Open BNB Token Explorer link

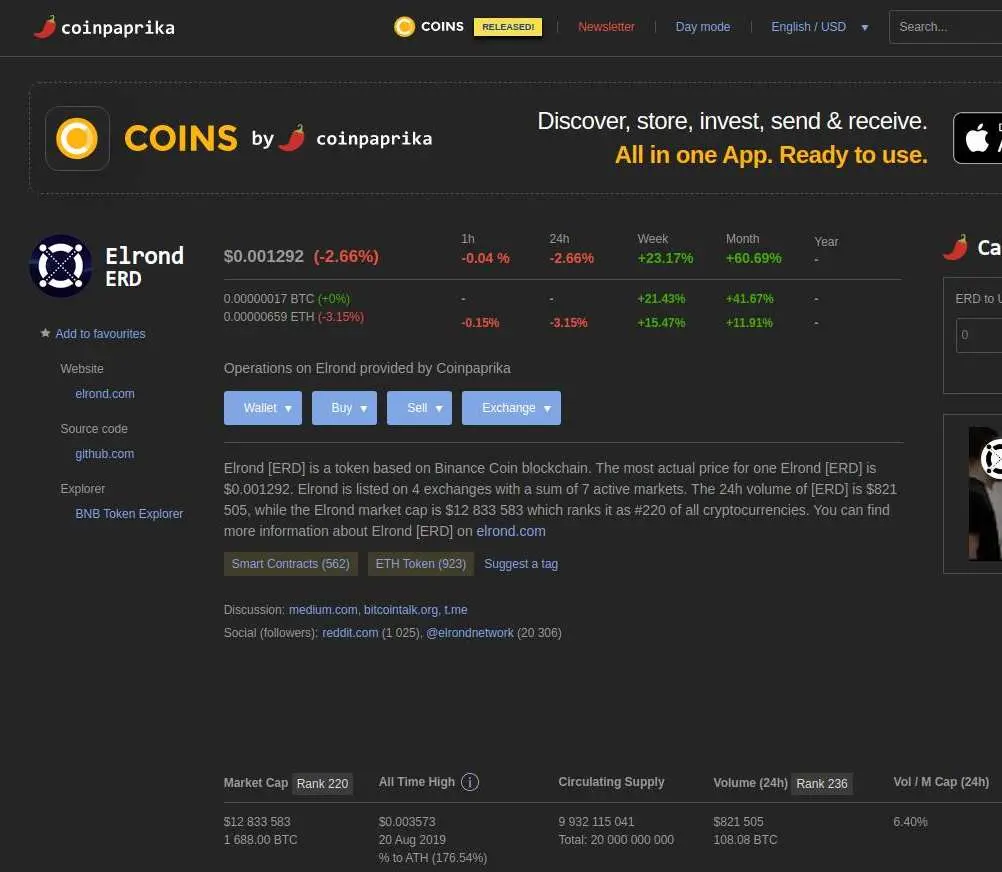point(129,514)
